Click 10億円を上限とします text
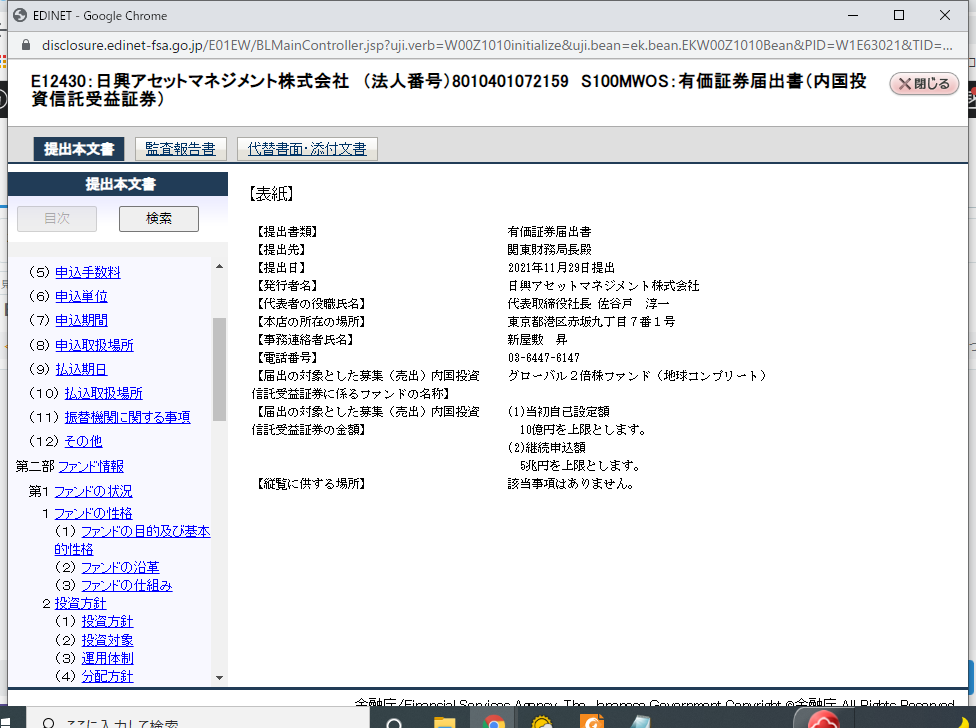976x728 pixels. (585, 430)
